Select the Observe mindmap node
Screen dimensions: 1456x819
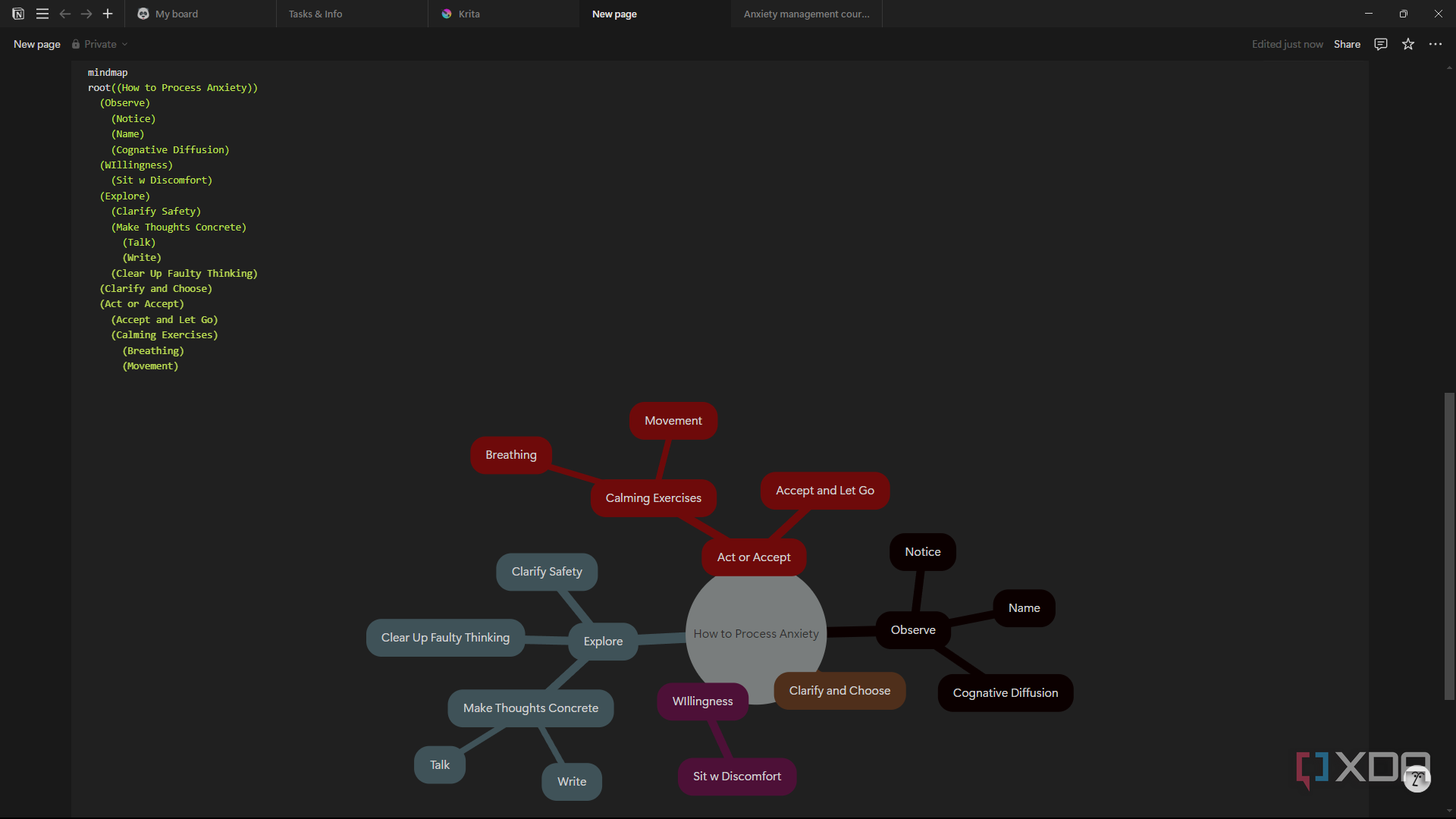[x=913, y=630]
